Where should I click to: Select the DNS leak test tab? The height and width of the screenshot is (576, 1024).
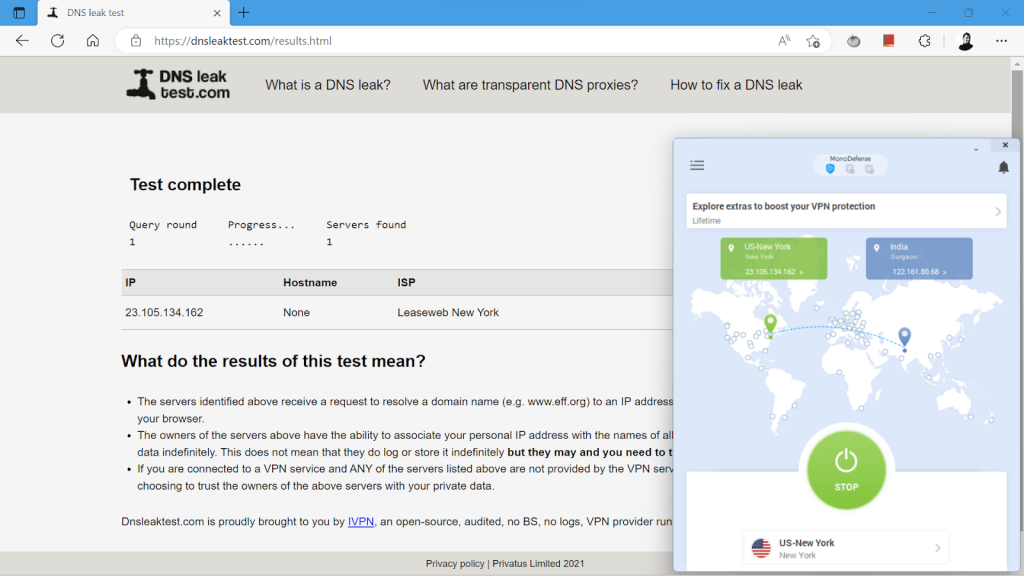[134, 13]
